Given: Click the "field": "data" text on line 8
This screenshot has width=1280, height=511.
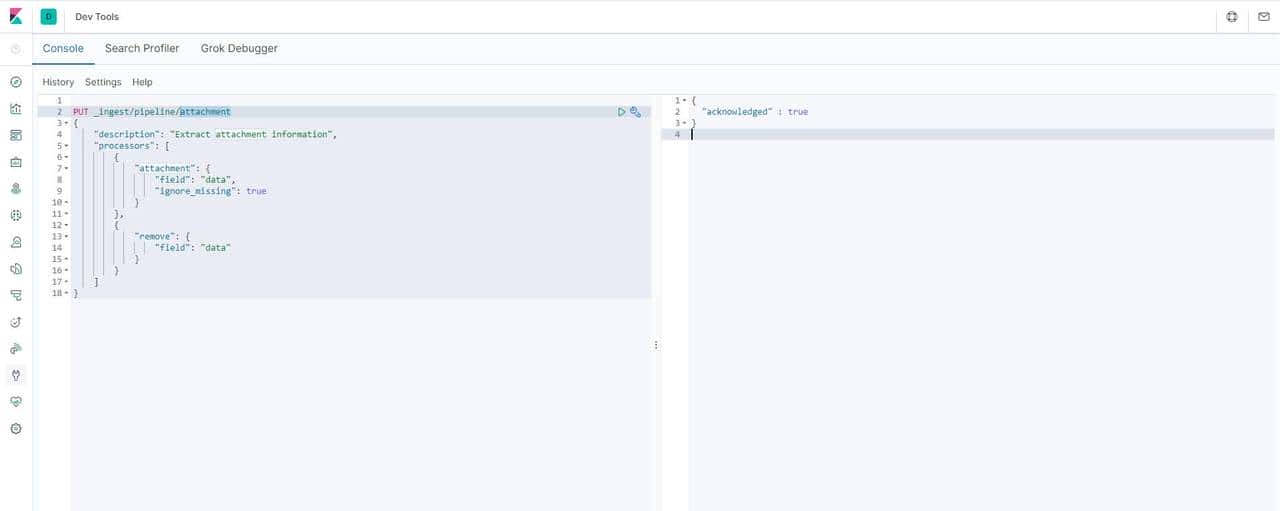Looking at the screenshot, I should [195, 180].
